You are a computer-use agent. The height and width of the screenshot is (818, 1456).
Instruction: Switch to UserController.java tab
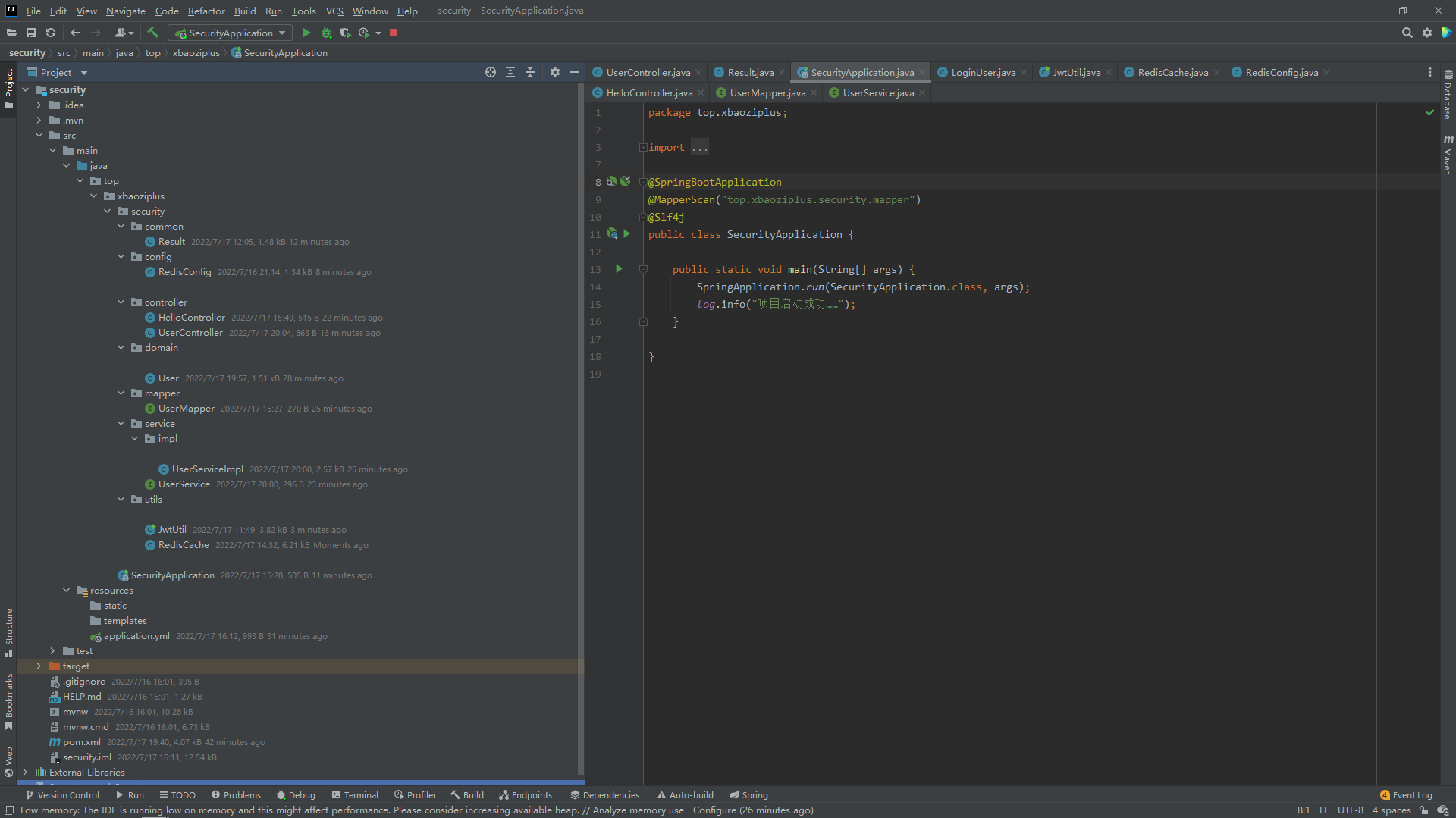pos(648,72)
